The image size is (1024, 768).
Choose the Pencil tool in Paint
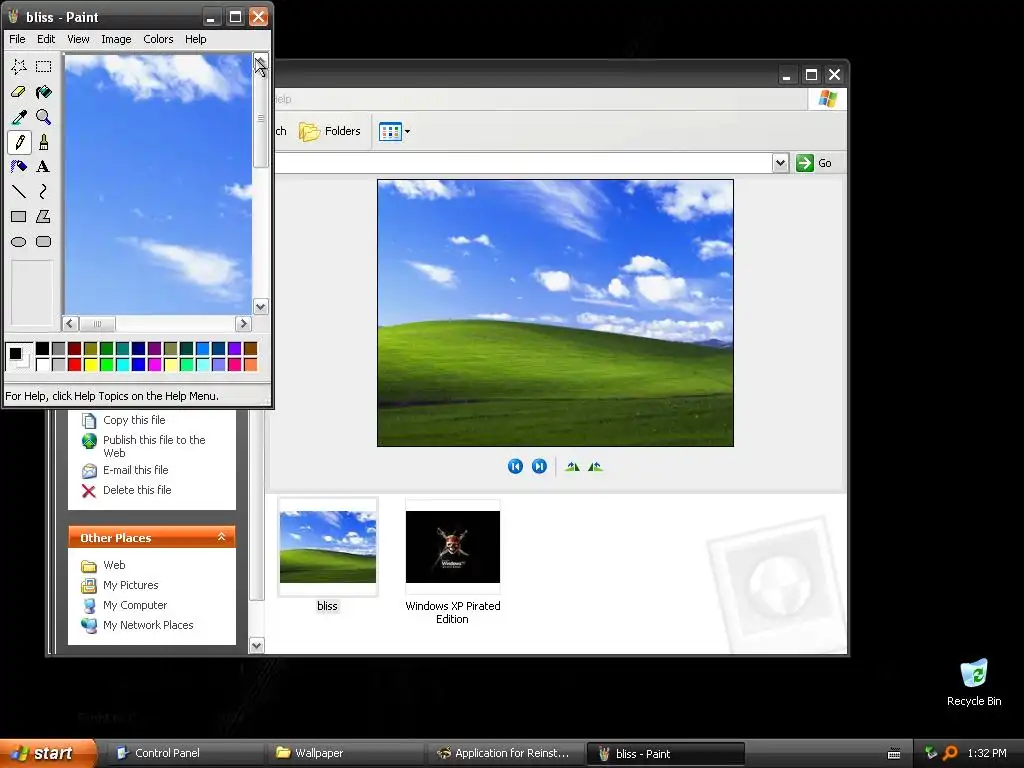coord(19,142)
